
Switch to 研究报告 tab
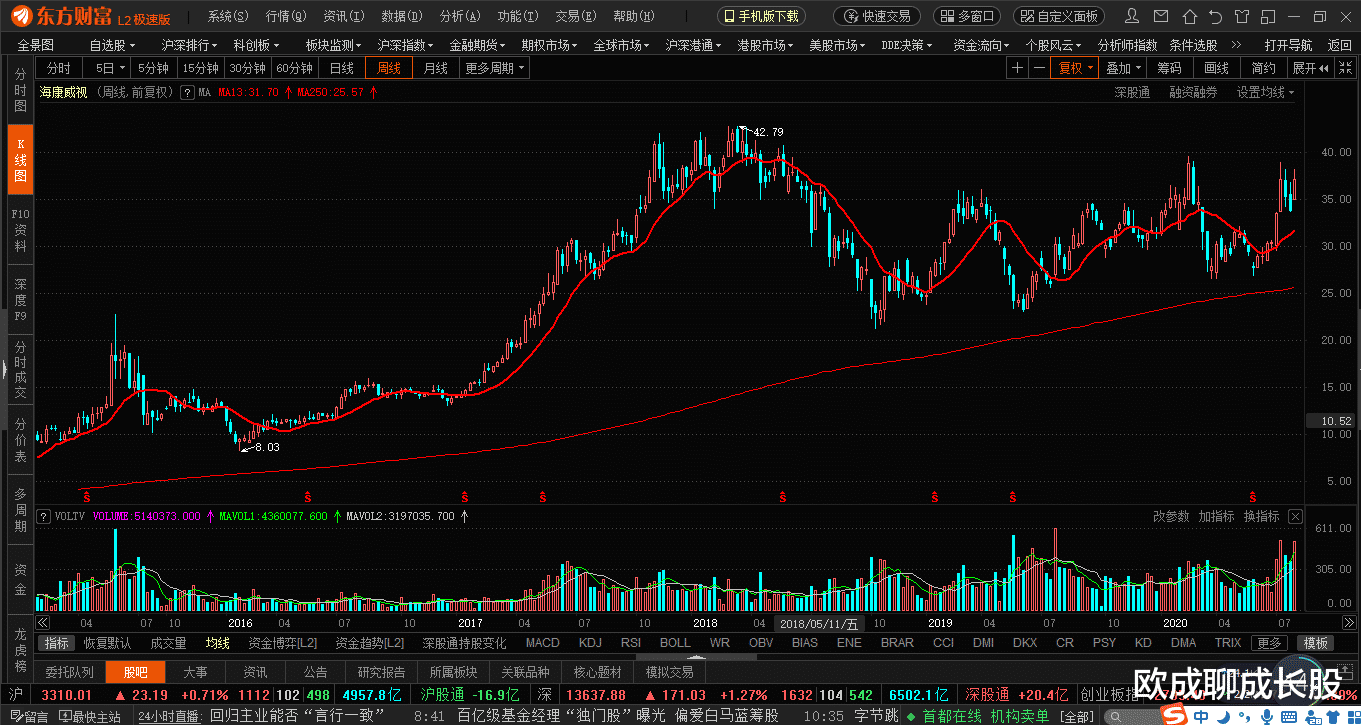tap(381, 672)
